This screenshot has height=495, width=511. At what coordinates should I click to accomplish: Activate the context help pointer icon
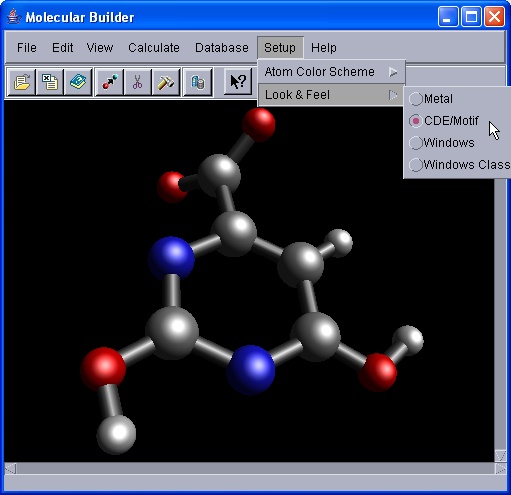tap(238, 81)
